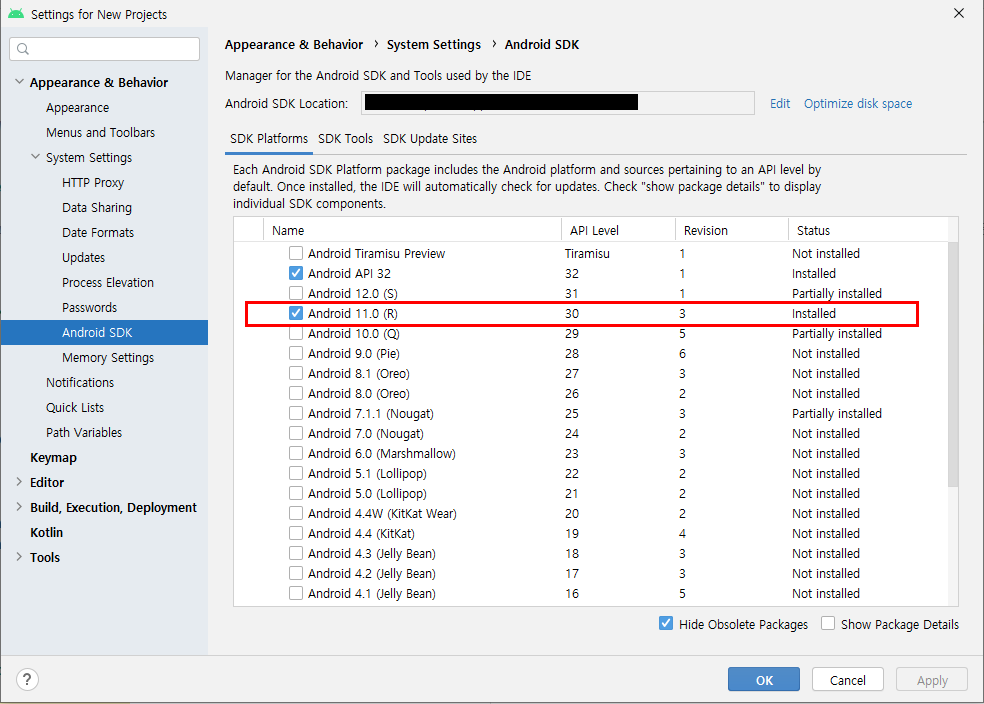Collapse the Appearance & Behavior tree node
Viewport: 984px width, 704px height.
click(x=19, y=82)
